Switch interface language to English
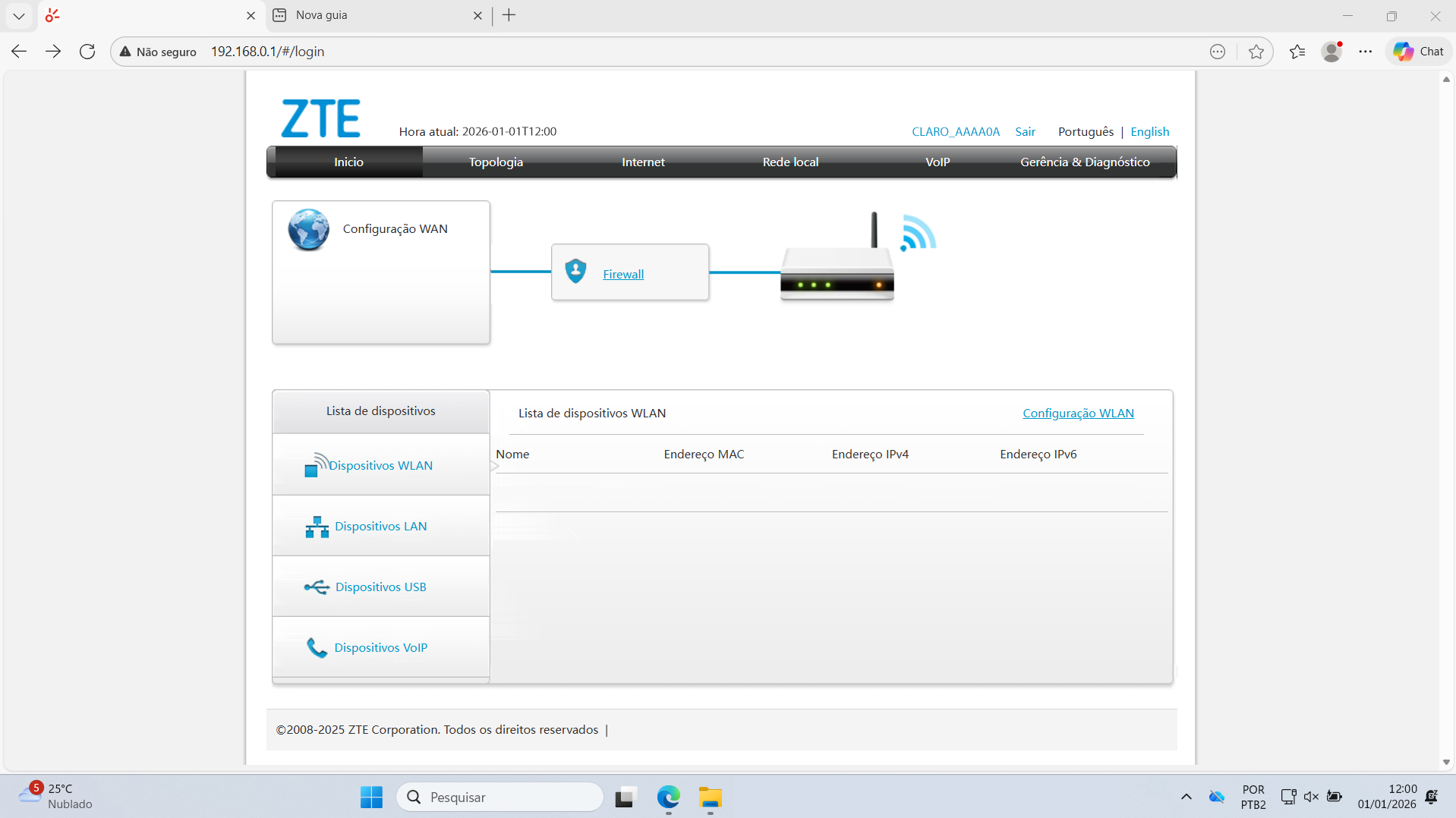 (1149, 131)
